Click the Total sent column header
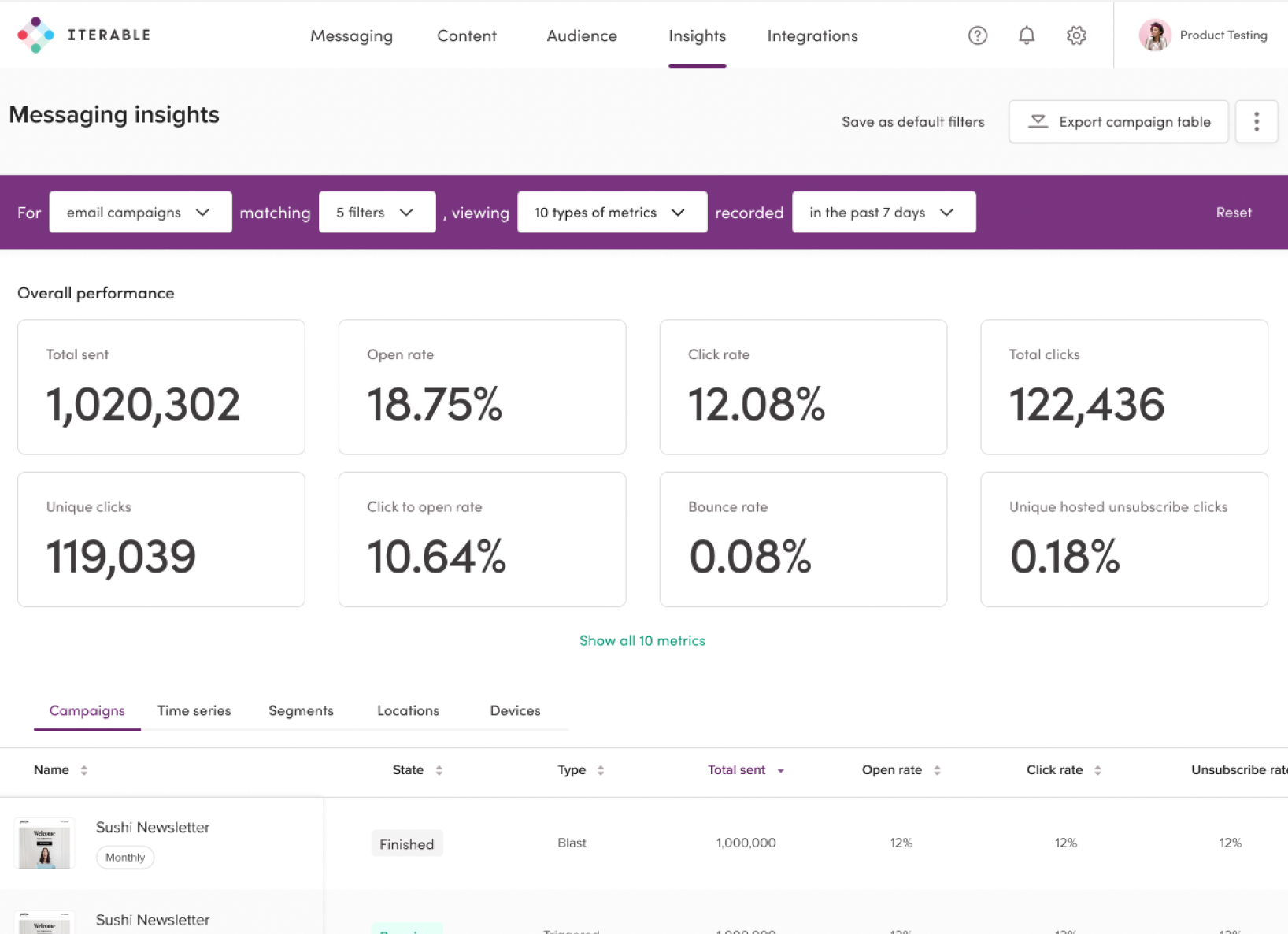 [736, 769]
